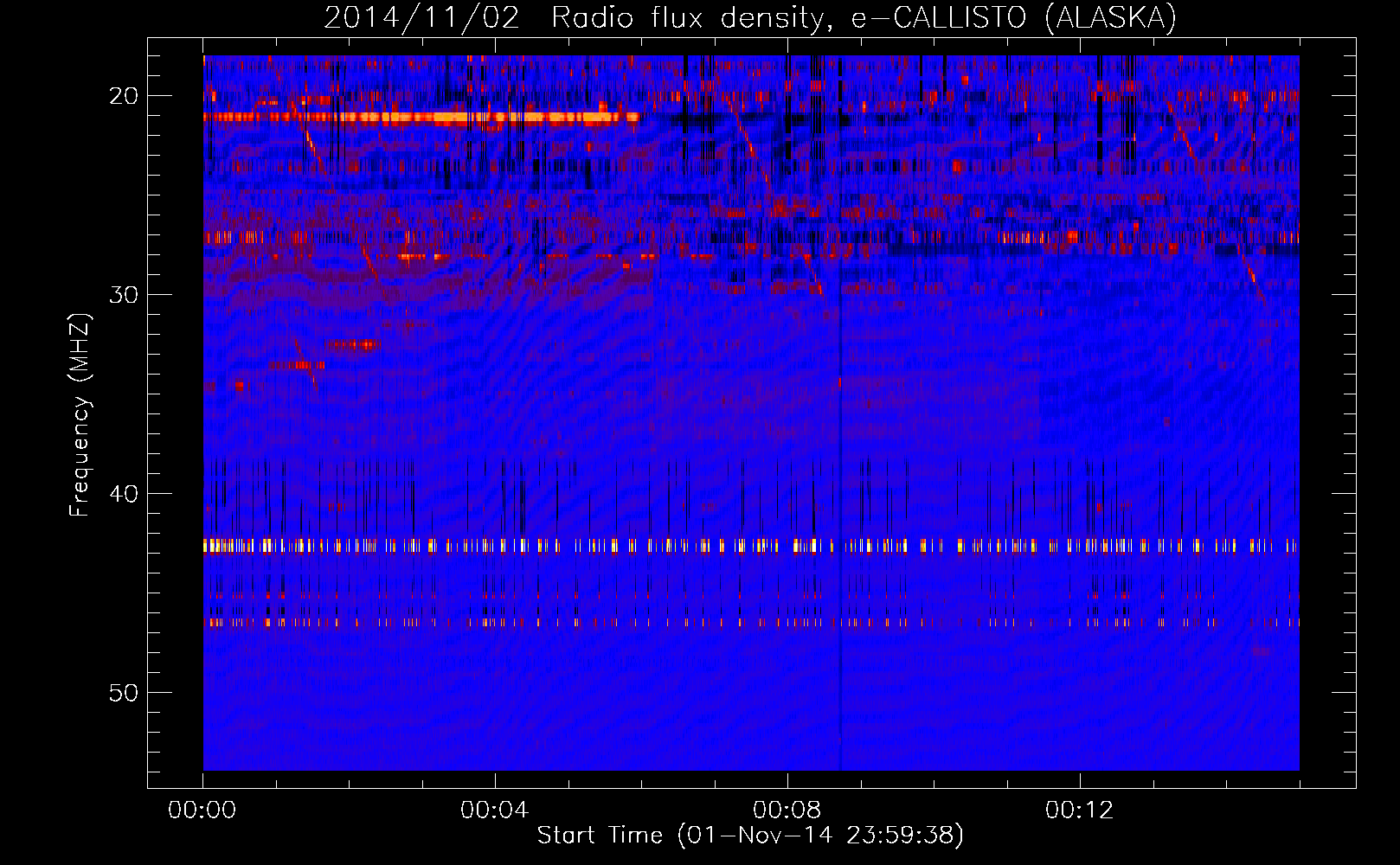Click the plot title date '2014/11/02'

pyautogui.click(x=422, y=17)
